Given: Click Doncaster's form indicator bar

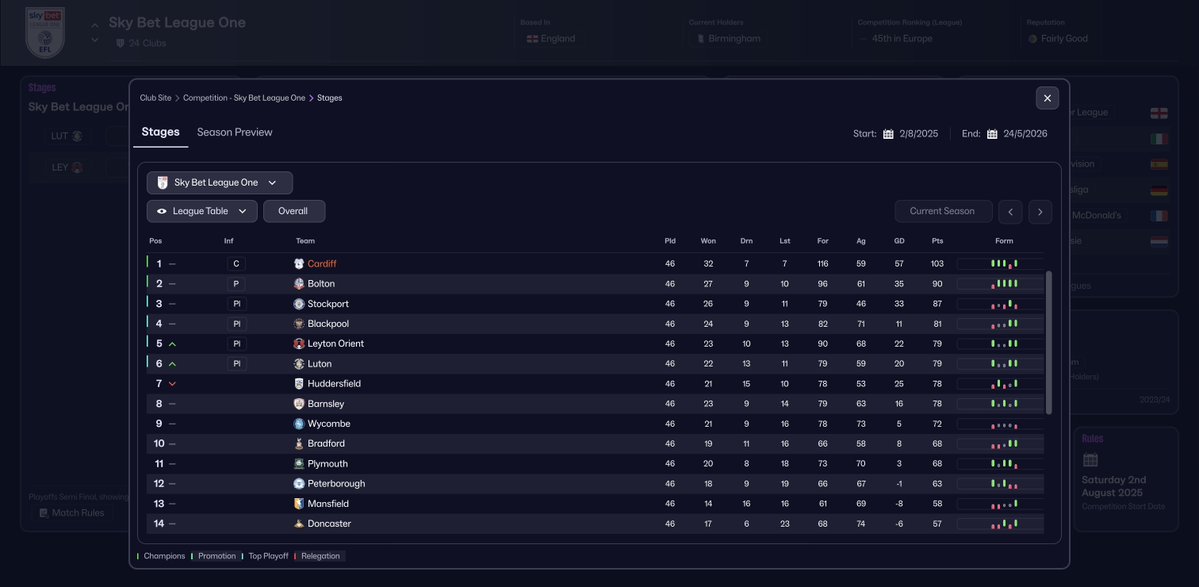Looking at the screenshot, I should tap(999, 524).
